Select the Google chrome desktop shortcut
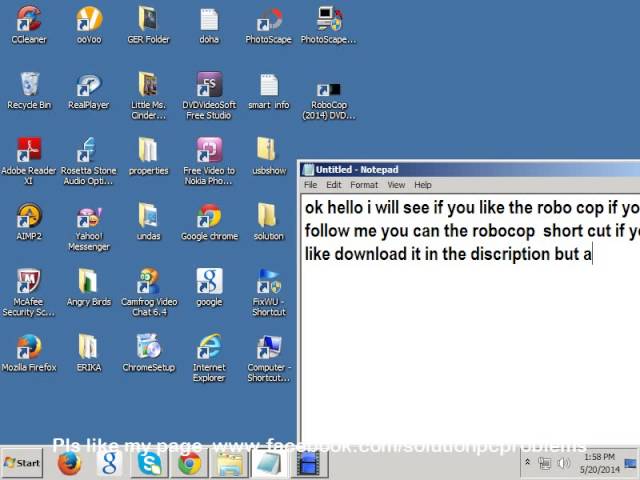Viewport: 640px width, 480px height. click(x=209, y=222)
